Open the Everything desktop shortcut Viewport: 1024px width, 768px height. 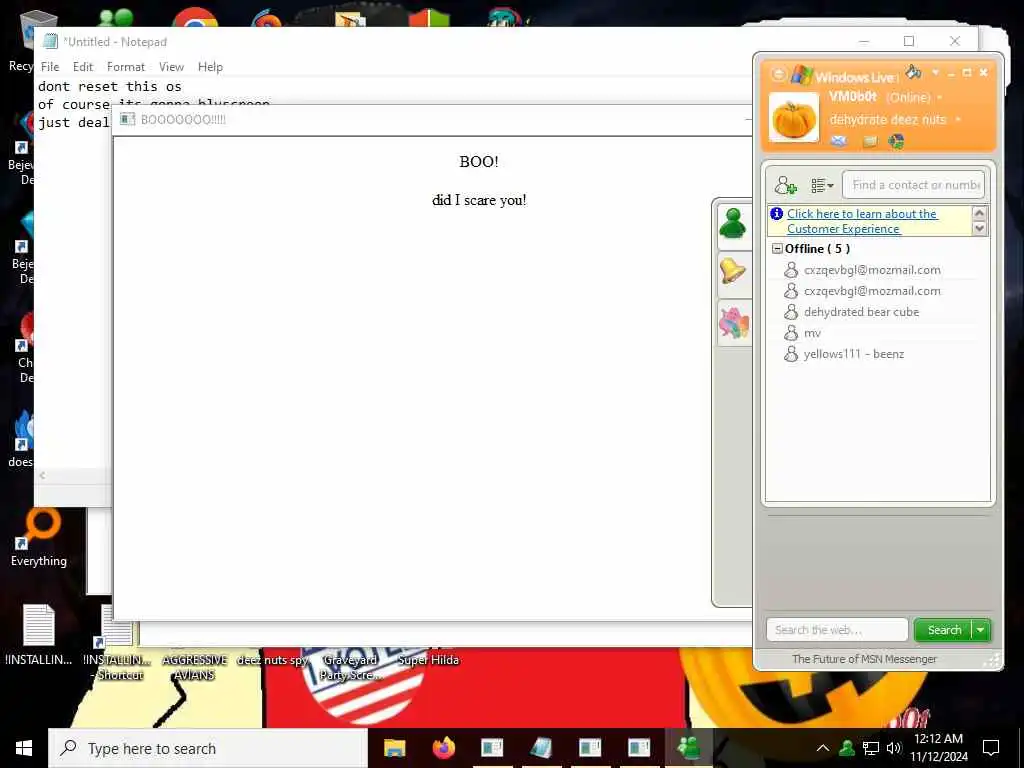(39, 537)
